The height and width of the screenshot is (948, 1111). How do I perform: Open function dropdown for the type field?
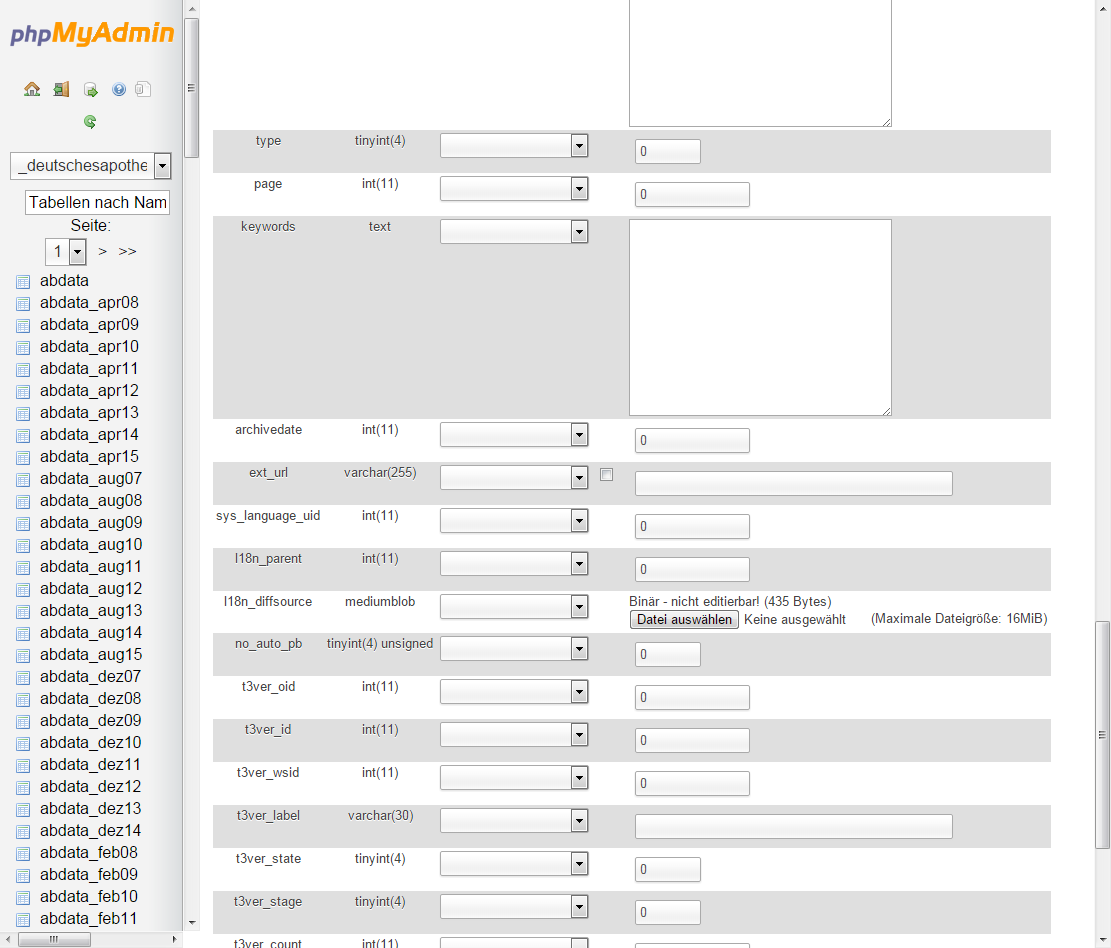coord(578,146)
